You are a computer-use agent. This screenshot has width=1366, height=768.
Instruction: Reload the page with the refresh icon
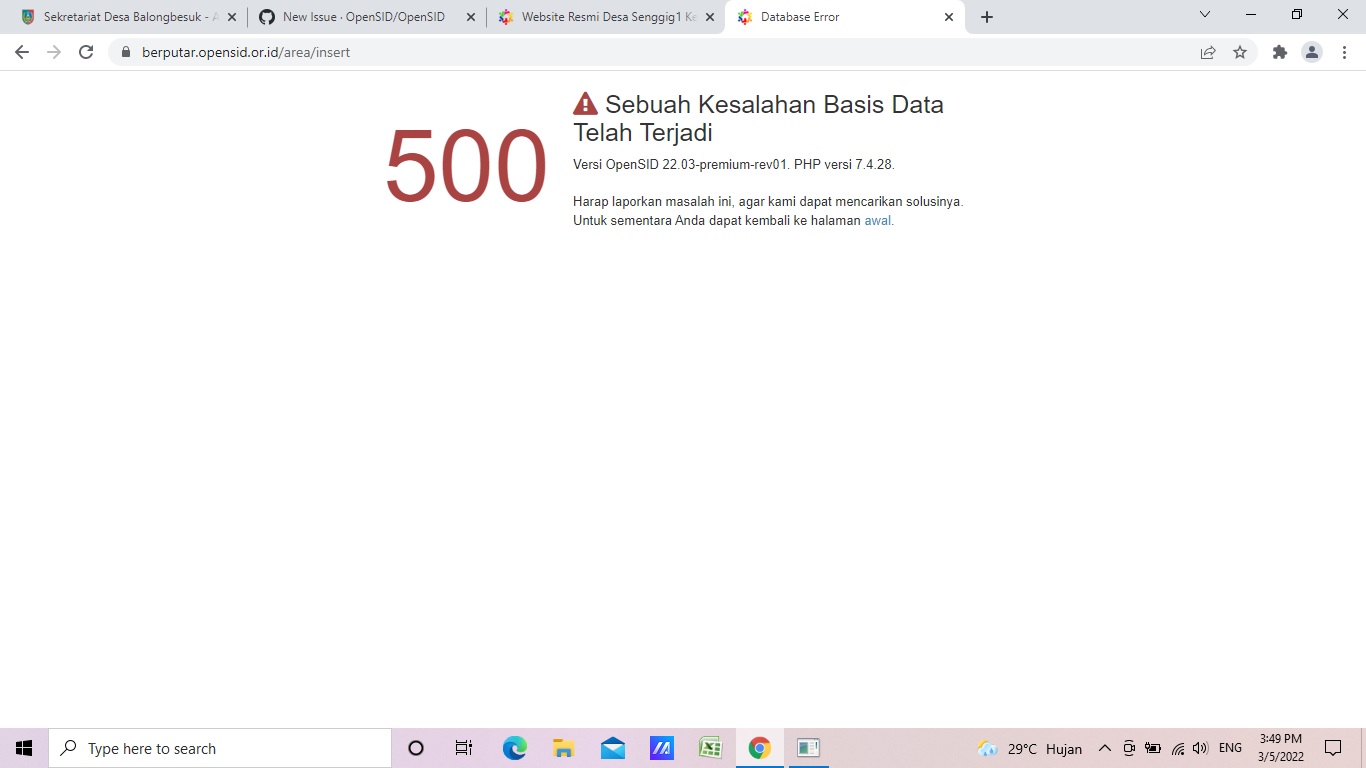click(x=86, y=52)
